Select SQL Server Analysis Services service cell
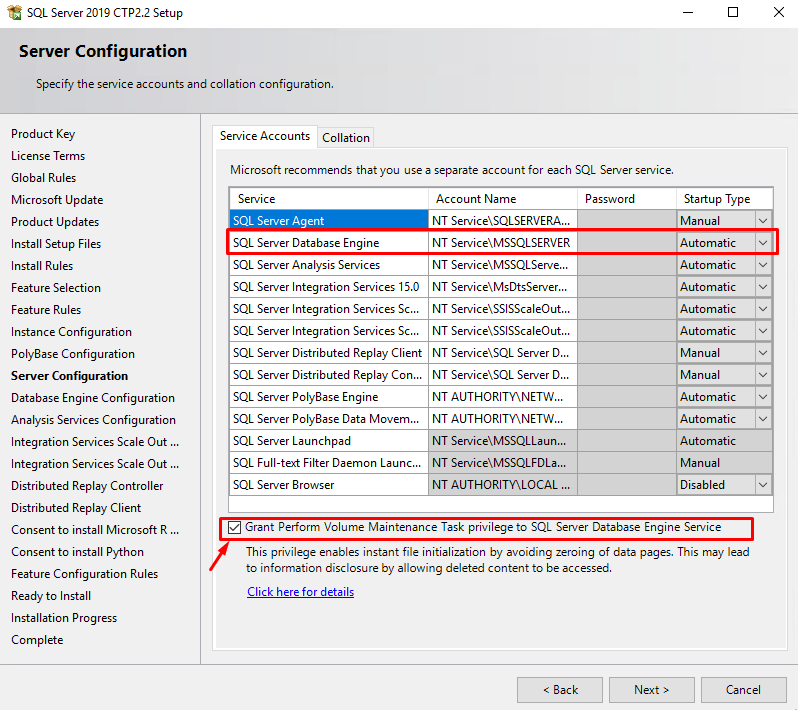This screenshot has width=798, height=710. (329, 265)
